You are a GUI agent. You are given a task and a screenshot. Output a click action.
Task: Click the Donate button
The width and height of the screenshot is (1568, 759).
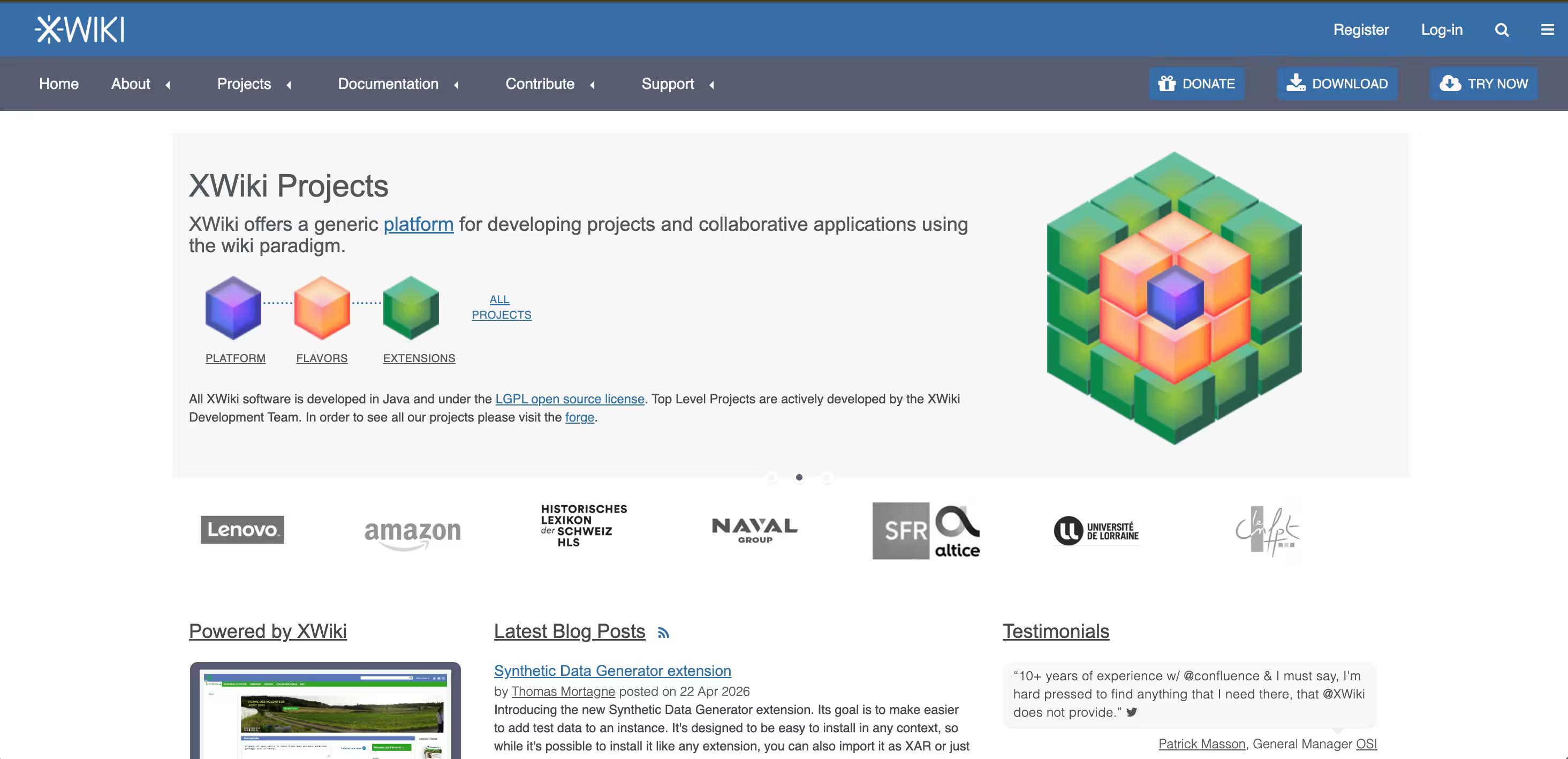coord(1196,84)
